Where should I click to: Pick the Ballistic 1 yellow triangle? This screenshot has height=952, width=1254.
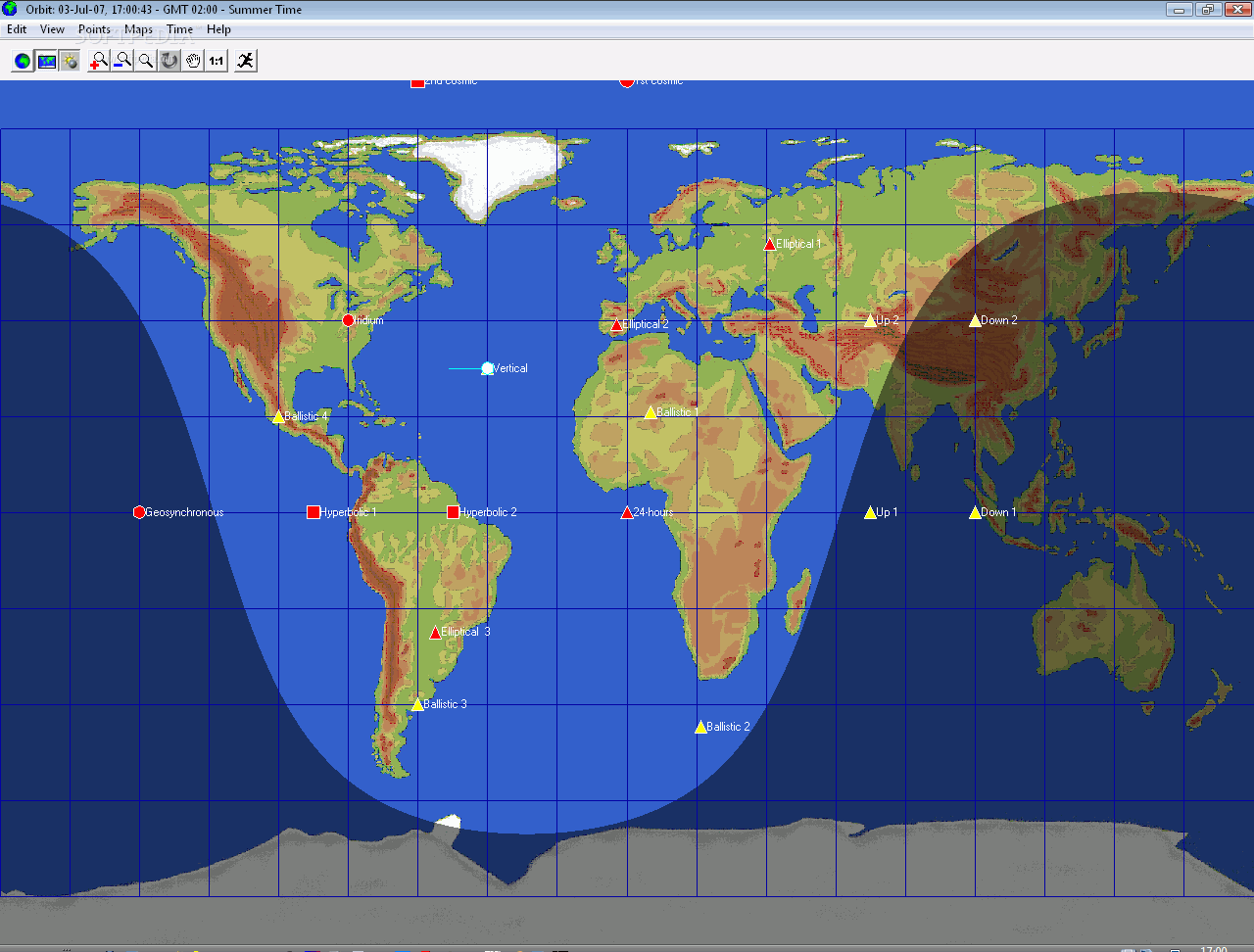click(651, 412)
